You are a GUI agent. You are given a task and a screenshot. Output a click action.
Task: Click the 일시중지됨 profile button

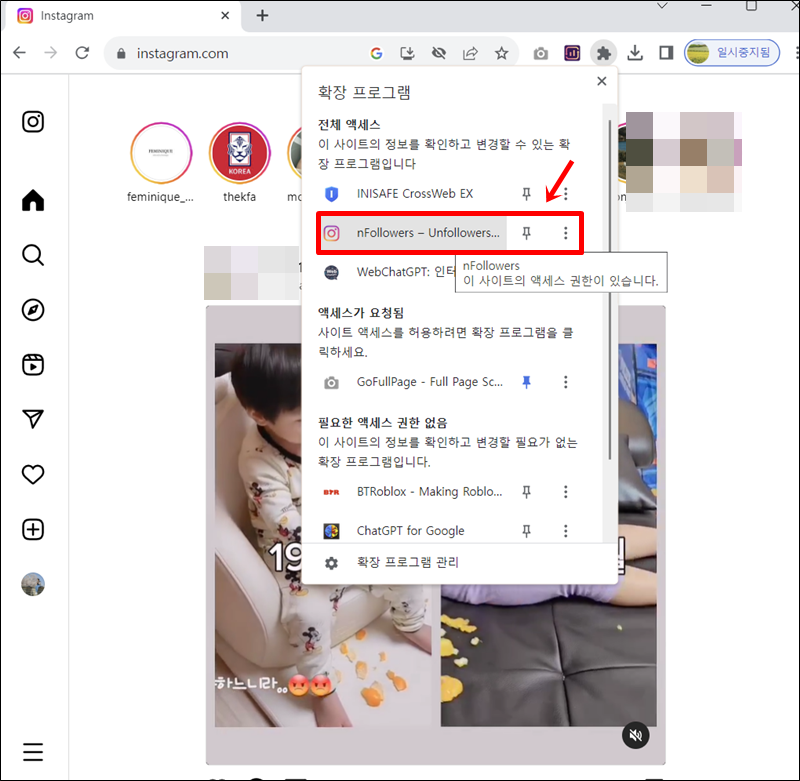(731, 53)
